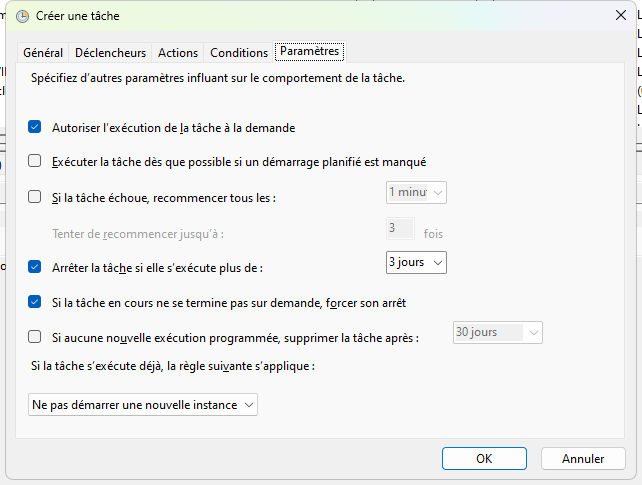This screenshot has width=642, height=485.
Task: Enable Exécuter la tâche dès que possible
Action: click(35, 161)
